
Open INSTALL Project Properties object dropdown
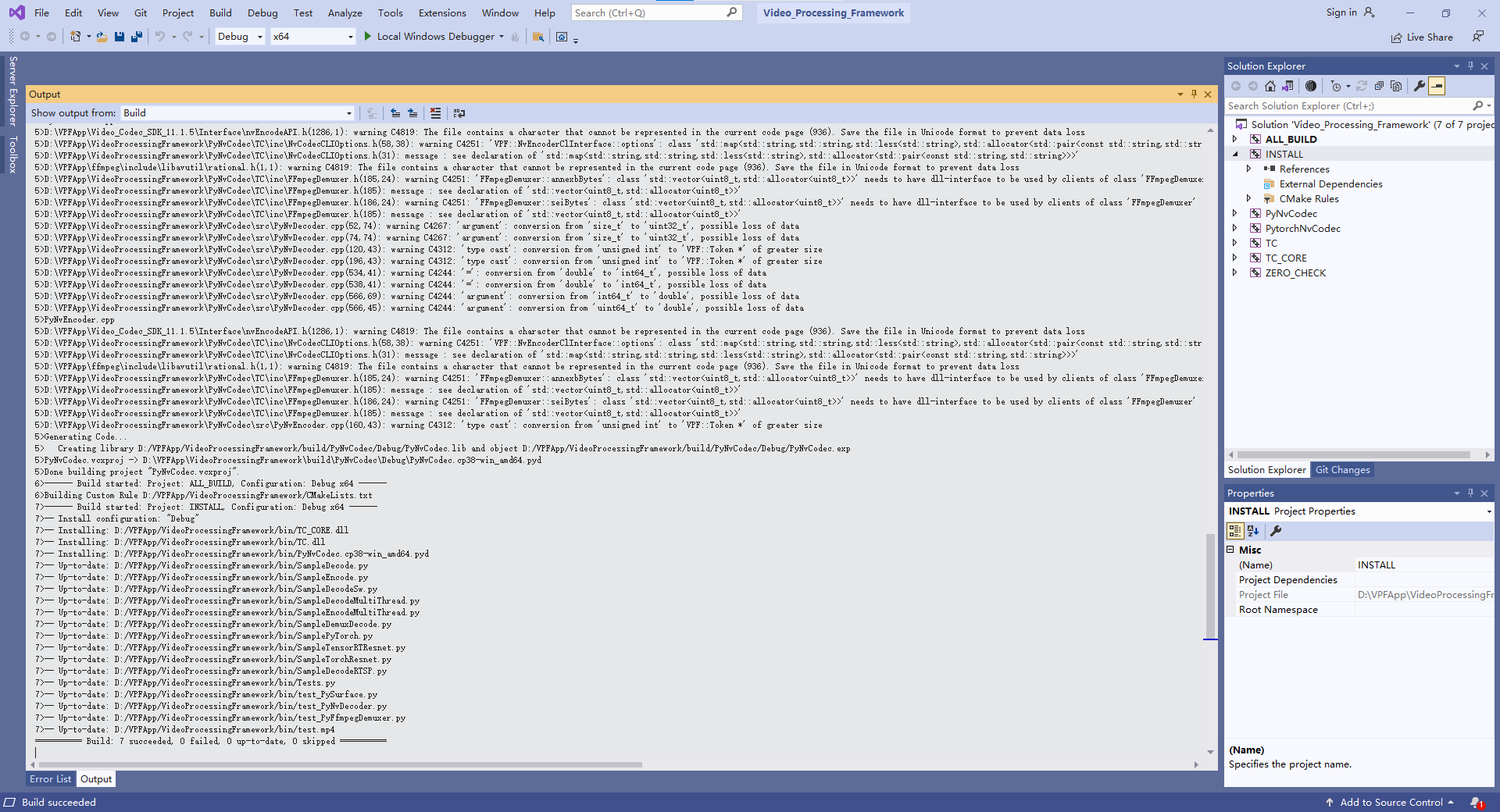(x=1488, y=511)
